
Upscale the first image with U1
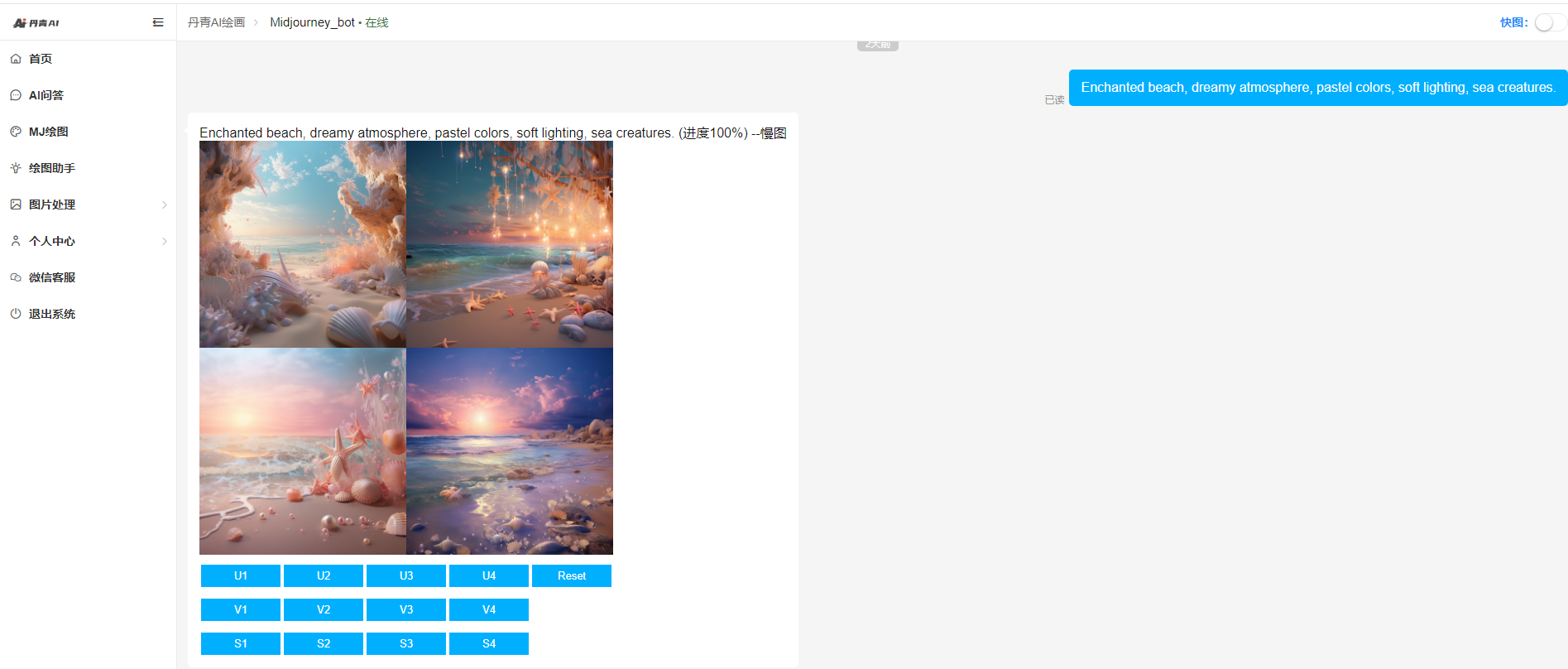[x=241, y=575]
